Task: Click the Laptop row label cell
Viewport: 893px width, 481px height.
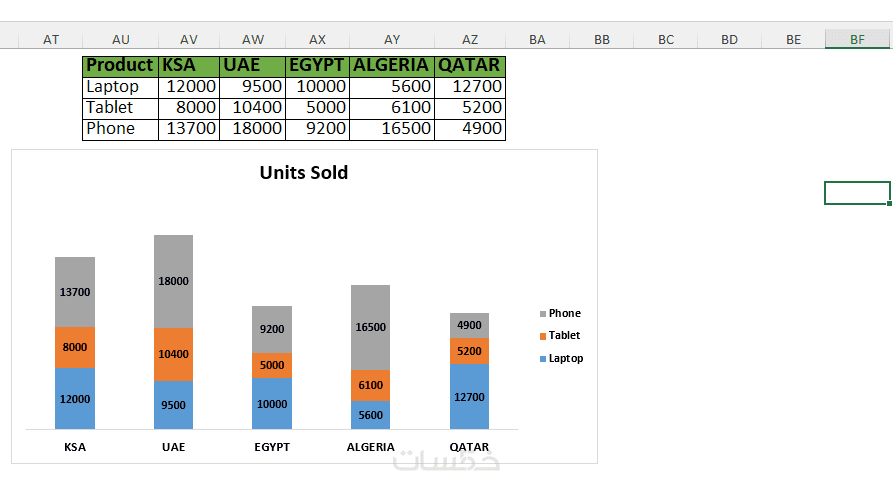Action: pos(120,87)
